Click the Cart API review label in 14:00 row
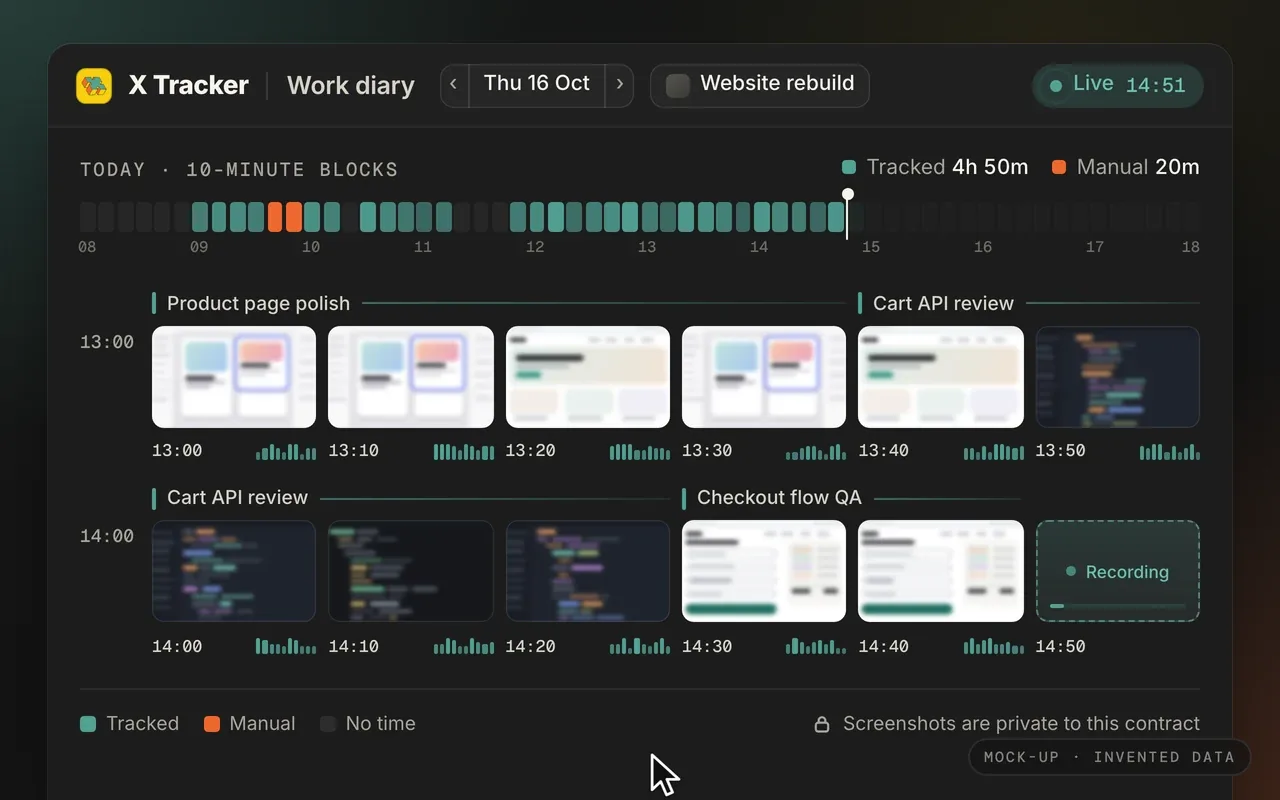Viewport: 1280px width, 800px height. [x=237, y=497]
